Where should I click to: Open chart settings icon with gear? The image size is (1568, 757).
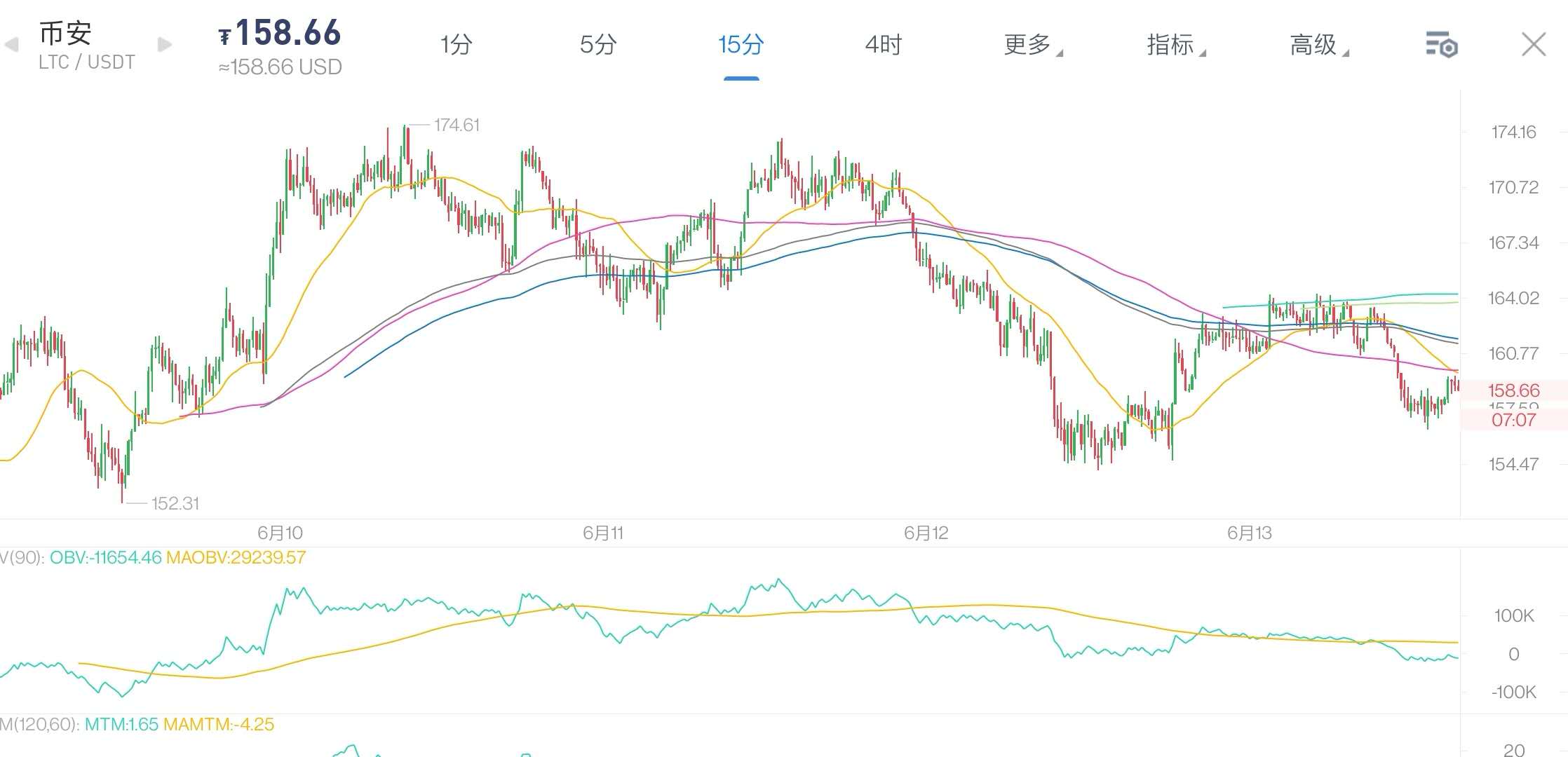[x=1442, y=44]
